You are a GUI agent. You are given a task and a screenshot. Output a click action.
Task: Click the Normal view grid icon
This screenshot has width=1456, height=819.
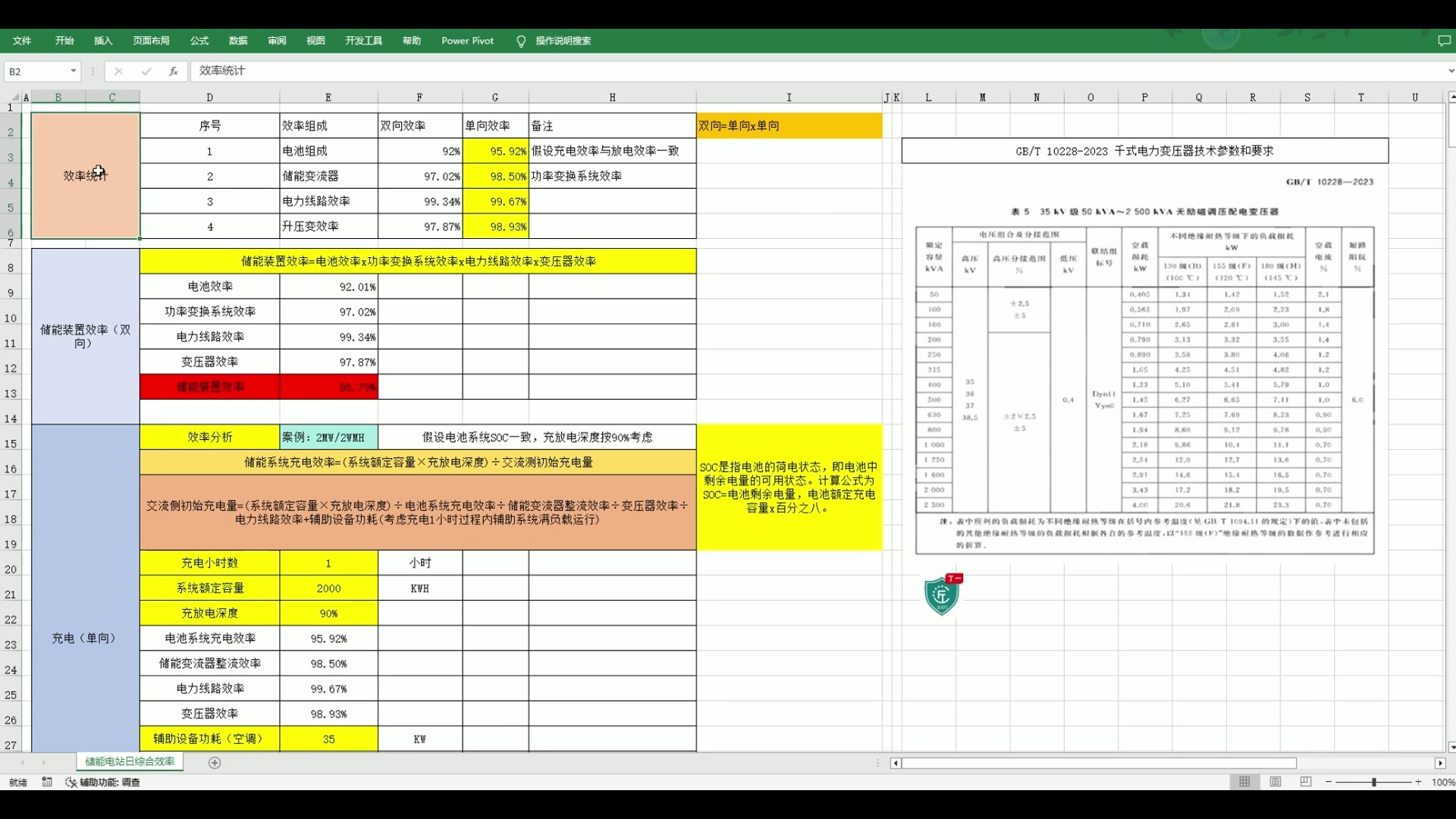click(1244, 782)
